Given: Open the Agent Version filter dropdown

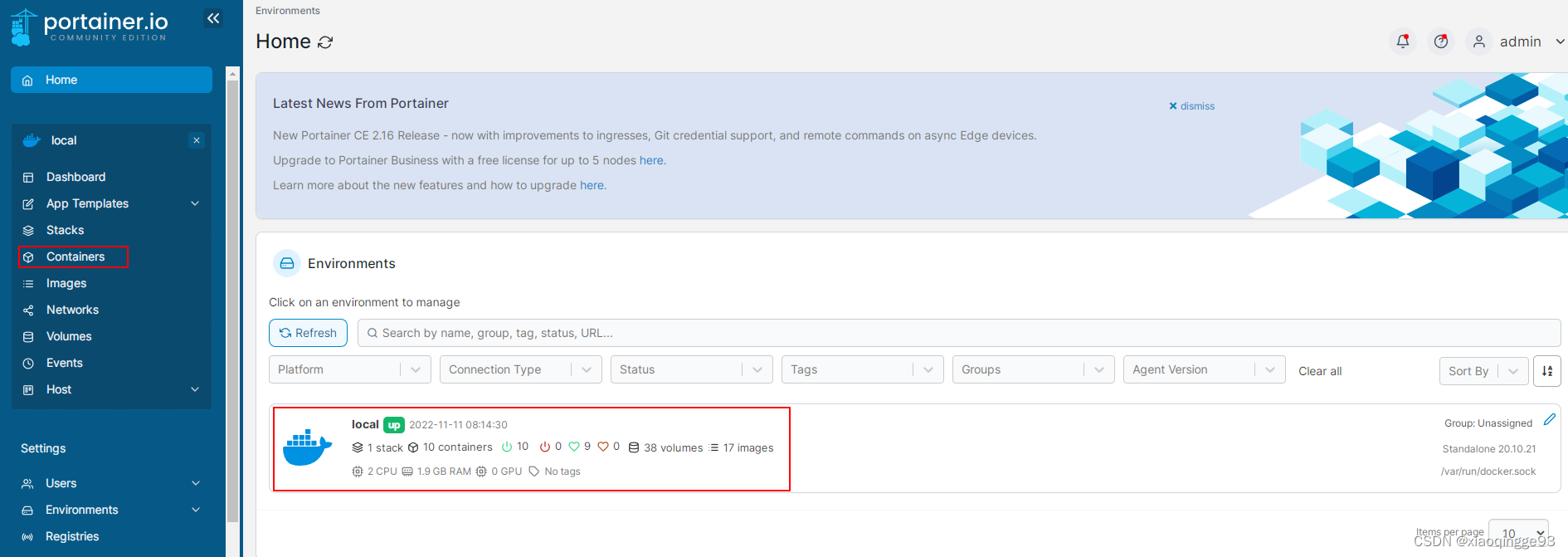Looking at the screenshot, I should tap(1205, 369).
